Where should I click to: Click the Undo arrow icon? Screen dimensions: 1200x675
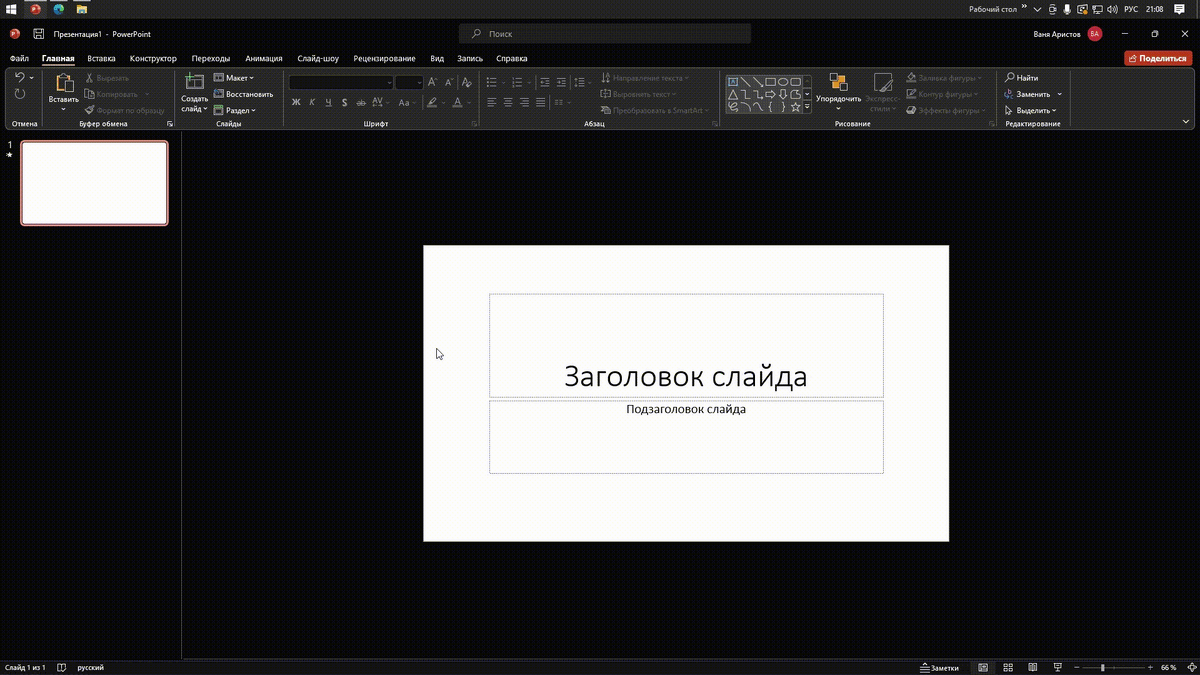19,78
